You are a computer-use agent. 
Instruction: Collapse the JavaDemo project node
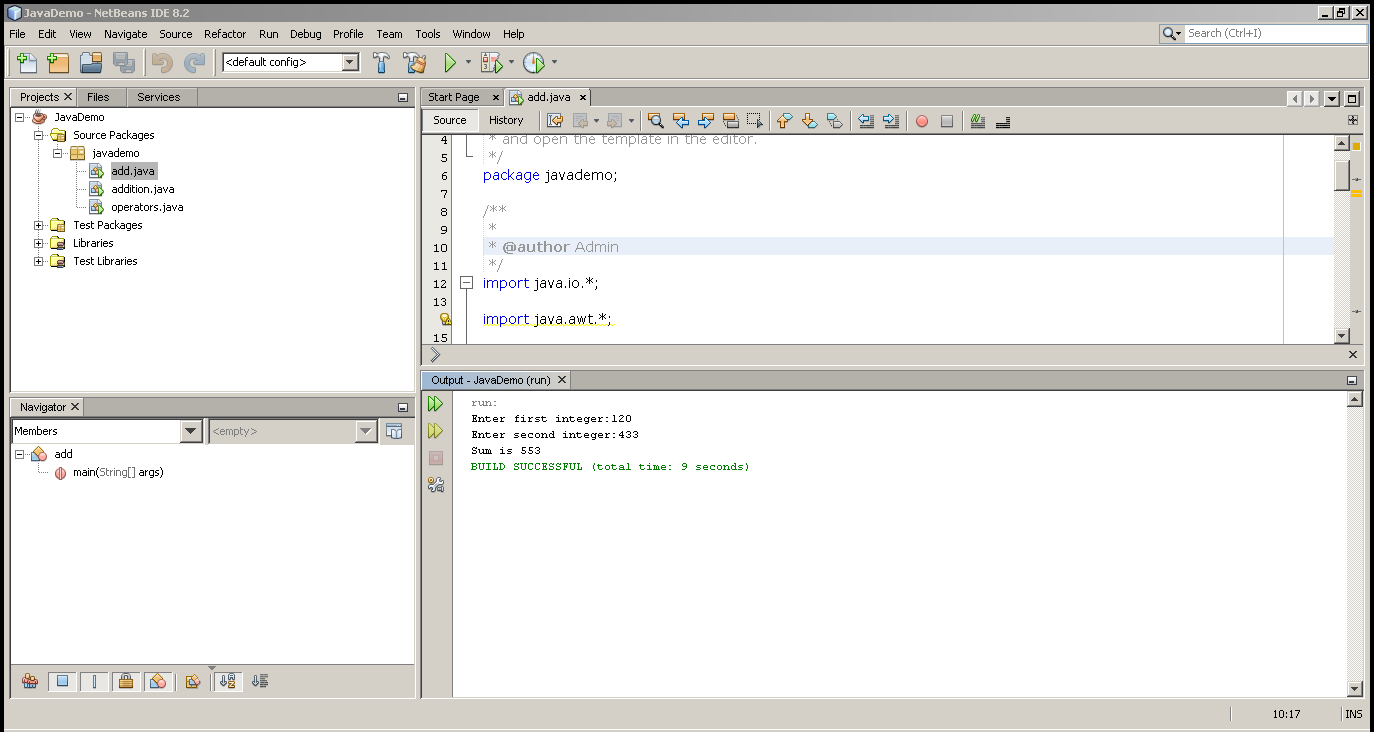point(20,117)
